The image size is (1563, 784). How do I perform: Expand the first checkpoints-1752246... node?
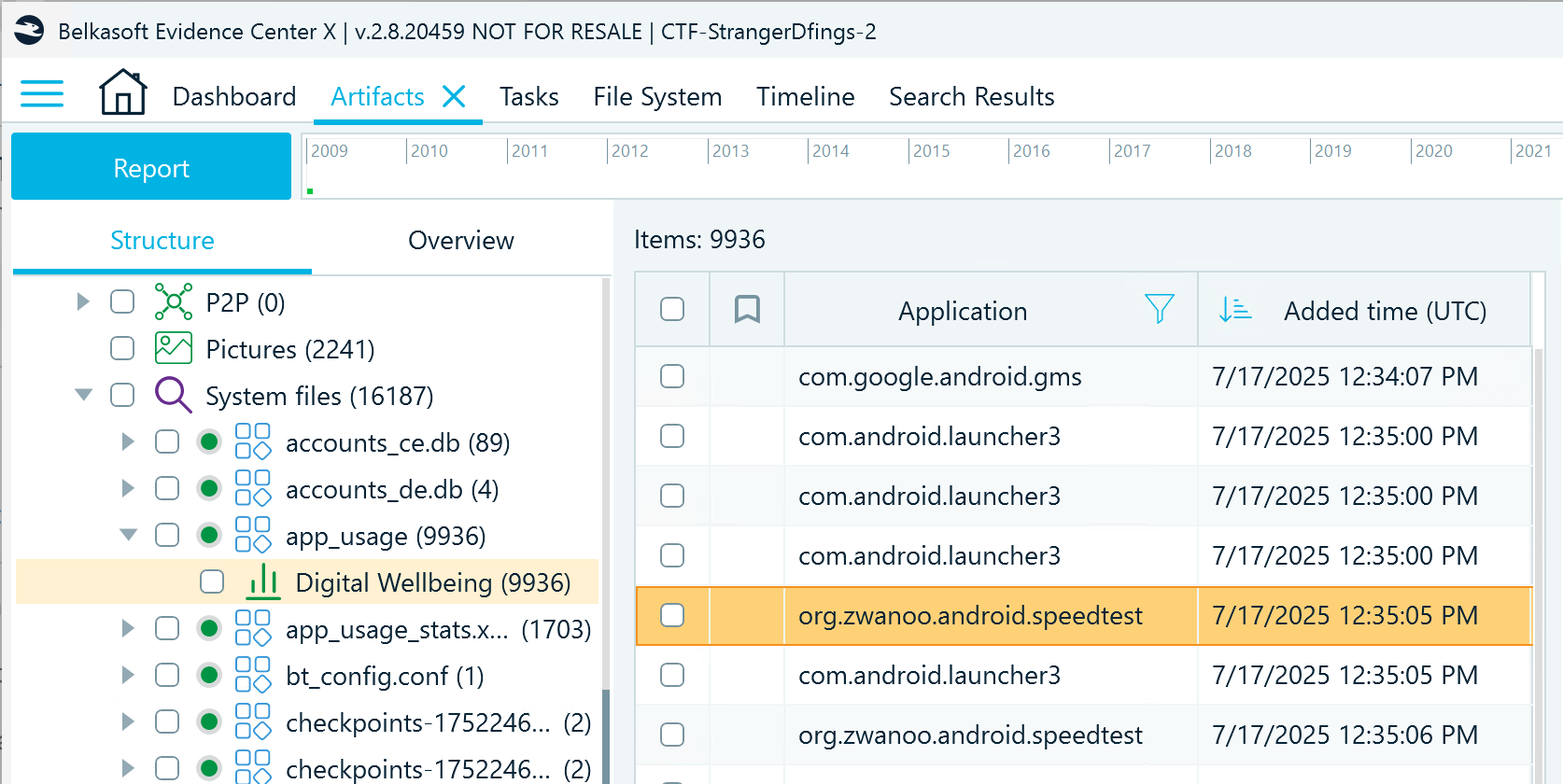coord(128,721)
